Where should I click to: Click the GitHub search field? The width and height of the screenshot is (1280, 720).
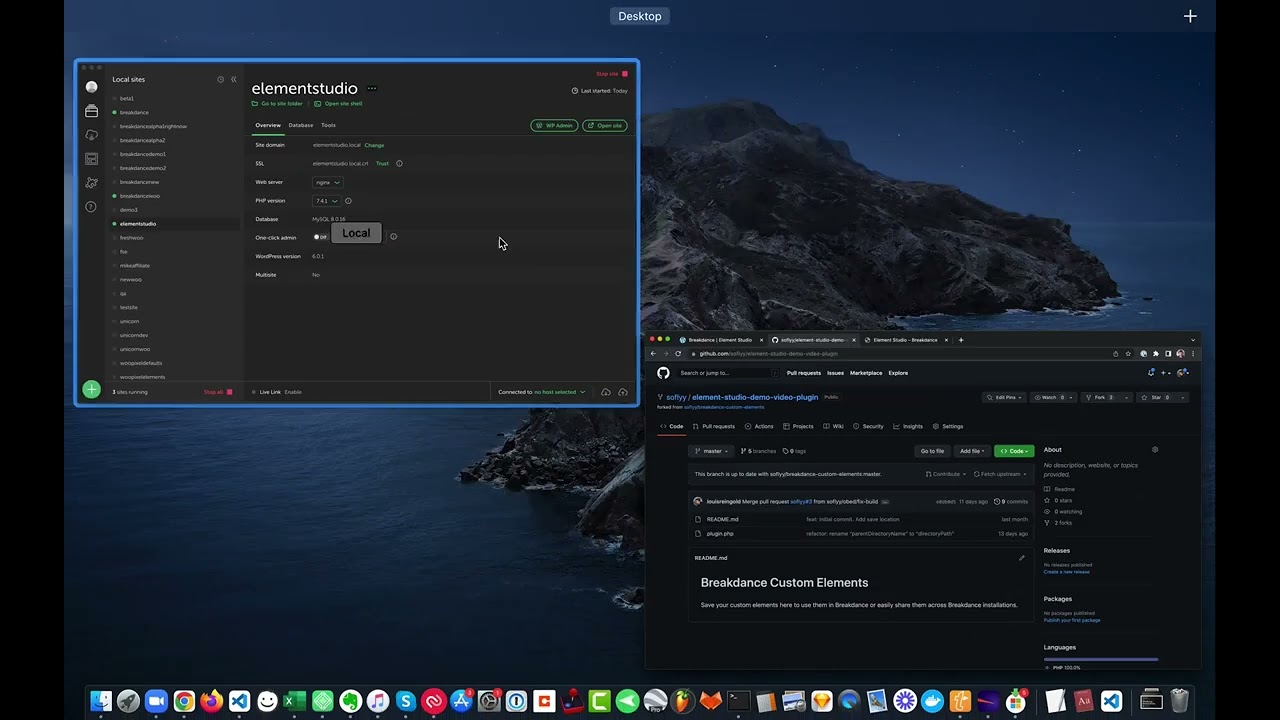tap(727, 373)
